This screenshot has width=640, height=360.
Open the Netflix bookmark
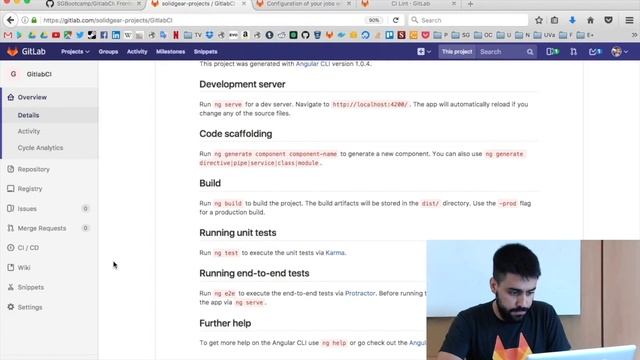click(x=176, y=35)
